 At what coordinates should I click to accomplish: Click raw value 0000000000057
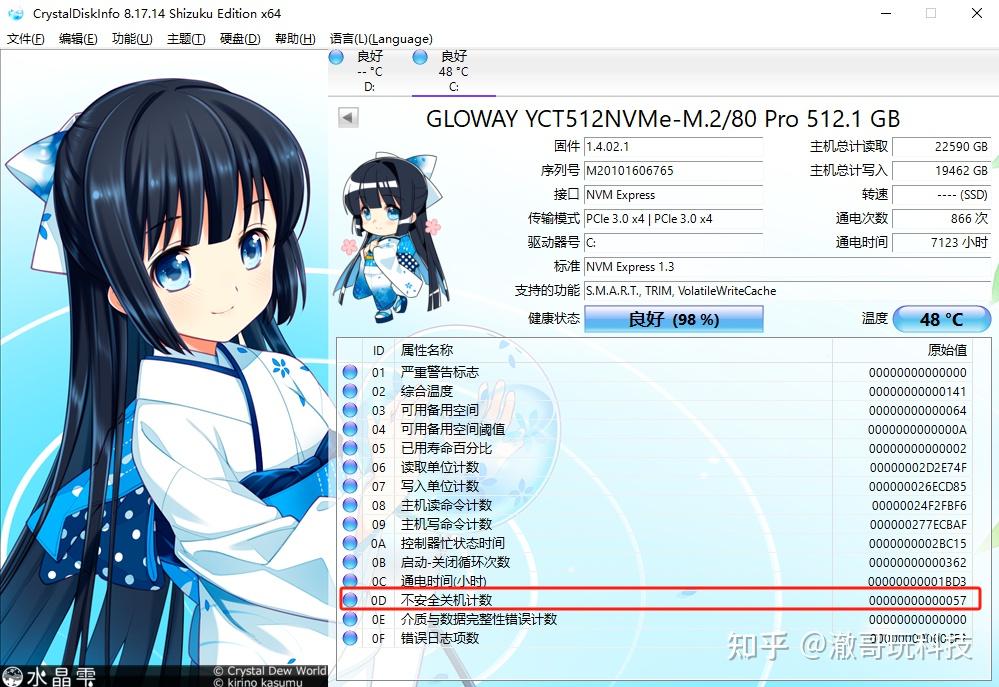[x=917, y=600]
